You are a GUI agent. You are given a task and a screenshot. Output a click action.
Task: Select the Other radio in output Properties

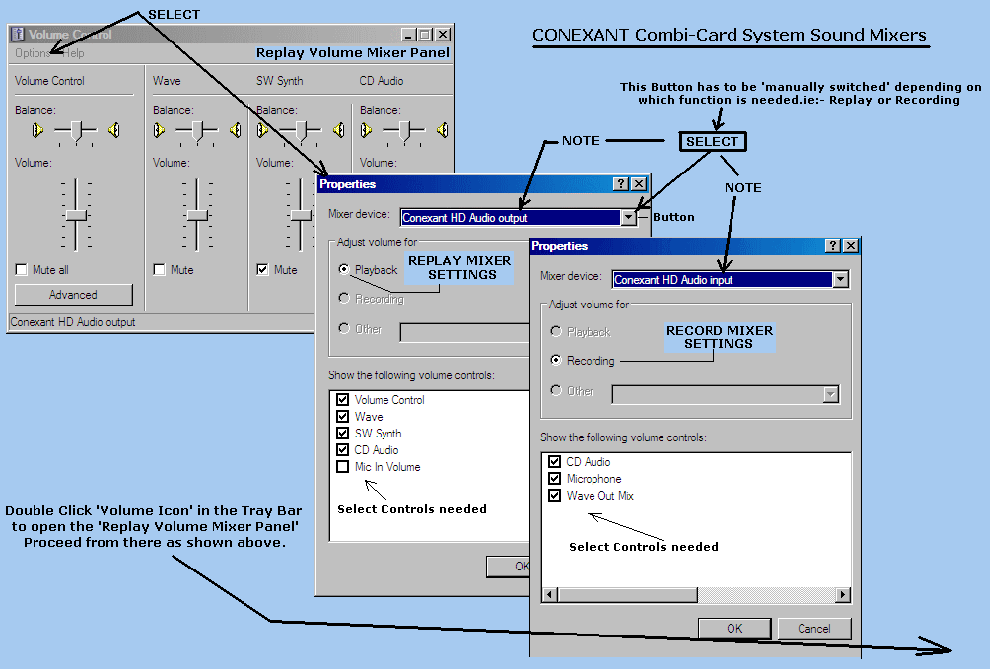click(x=344, y=328)
